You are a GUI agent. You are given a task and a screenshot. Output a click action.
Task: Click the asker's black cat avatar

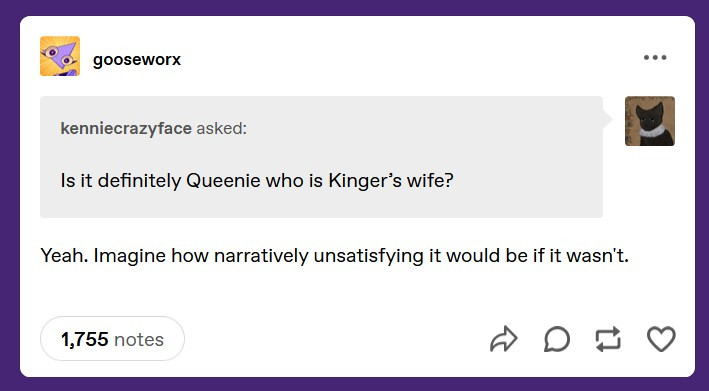coord(650,121)
